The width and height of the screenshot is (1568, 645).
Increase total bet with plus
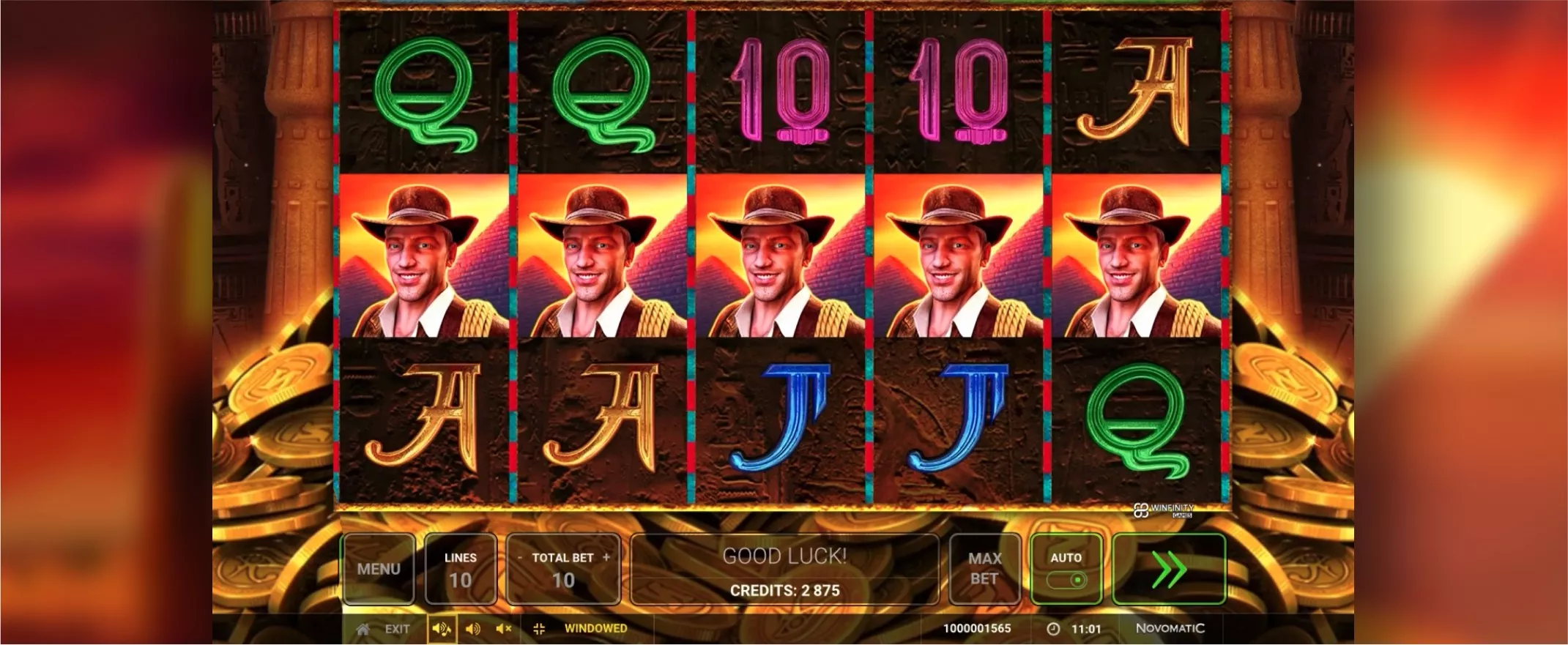(x=606, y=557)
